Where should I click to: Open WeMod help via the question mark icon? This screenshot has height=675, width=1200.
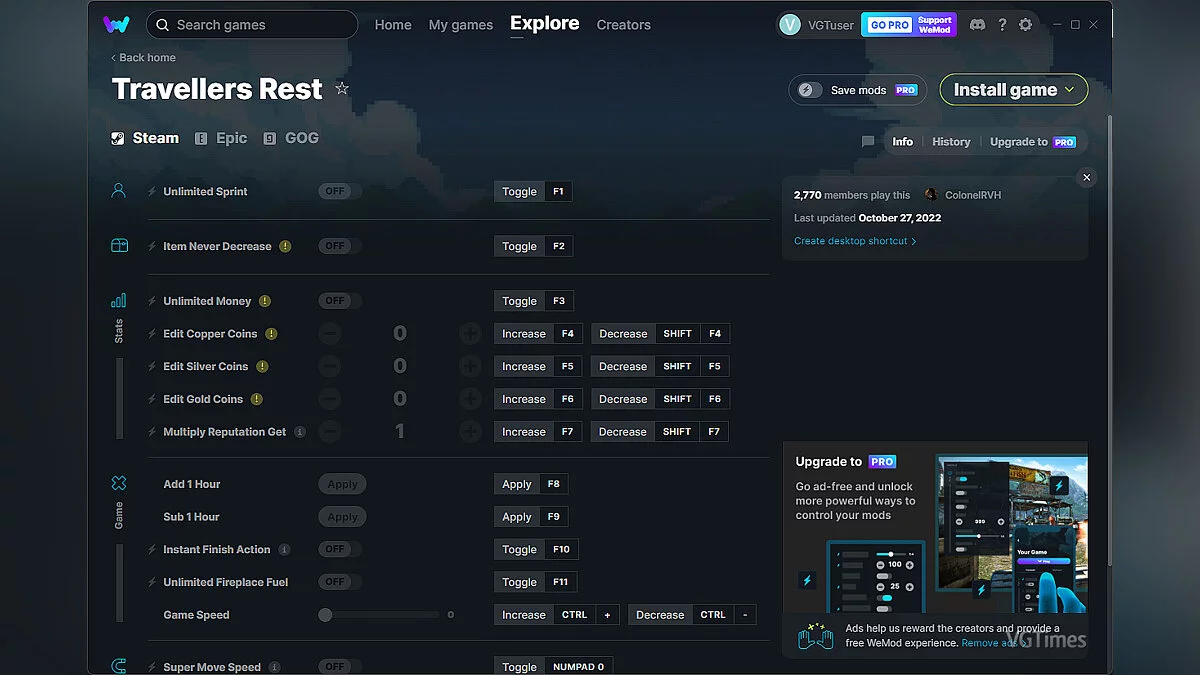pos(1002,24)
